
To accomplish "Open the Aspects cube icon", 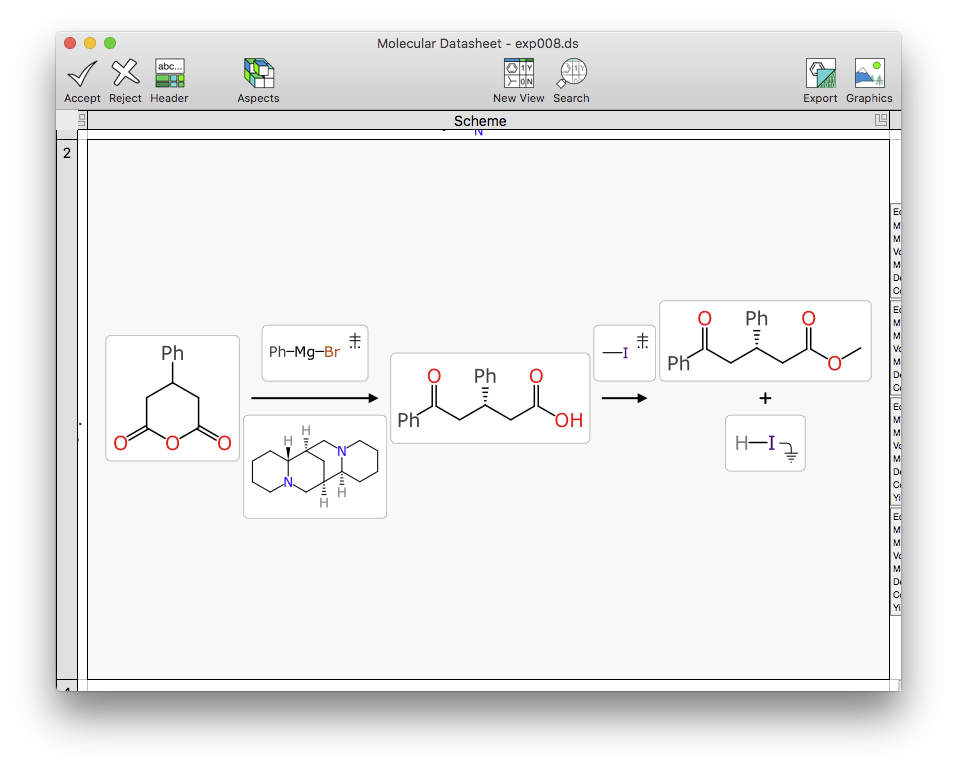I will pos(259,73).
